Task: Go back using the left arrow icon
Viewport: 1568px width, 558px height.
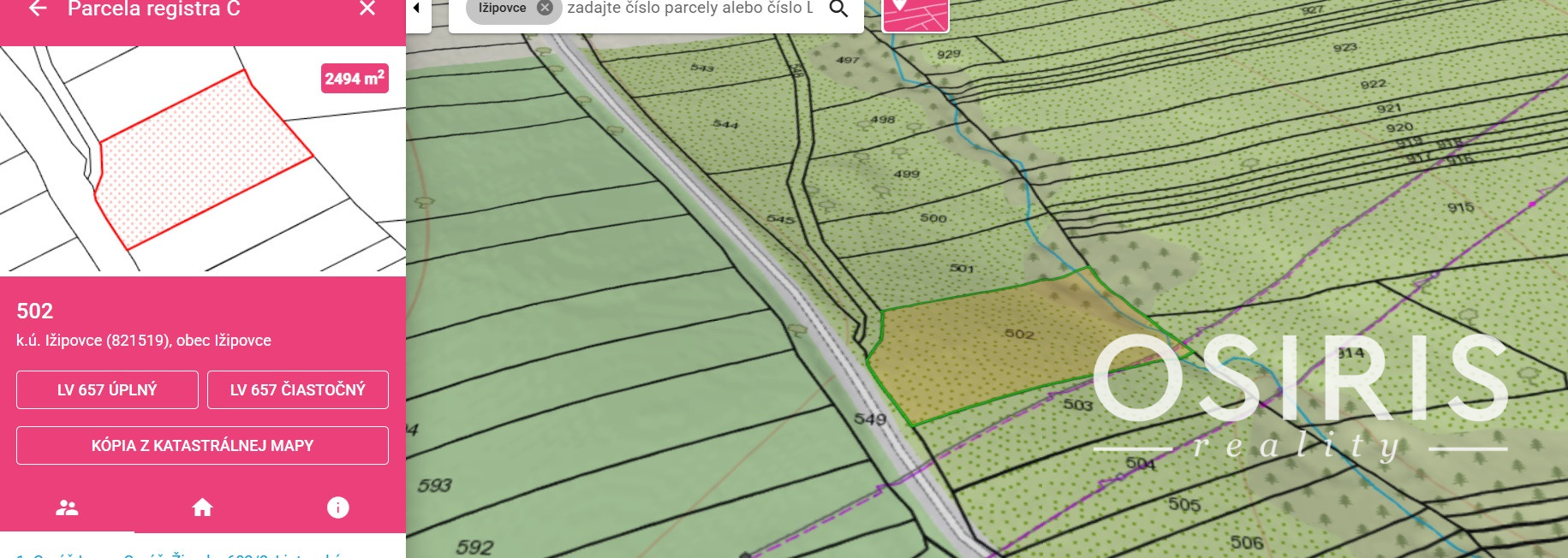Action: pyautogui.click(x=37, y=9)
